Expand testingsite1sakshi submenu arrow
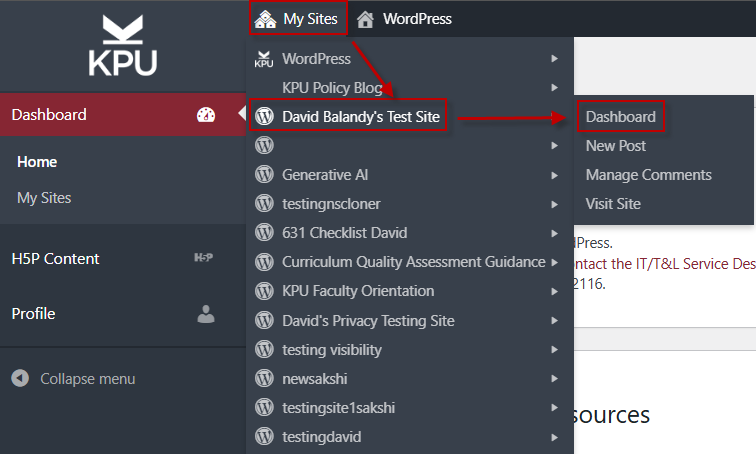 coord(554,408)
